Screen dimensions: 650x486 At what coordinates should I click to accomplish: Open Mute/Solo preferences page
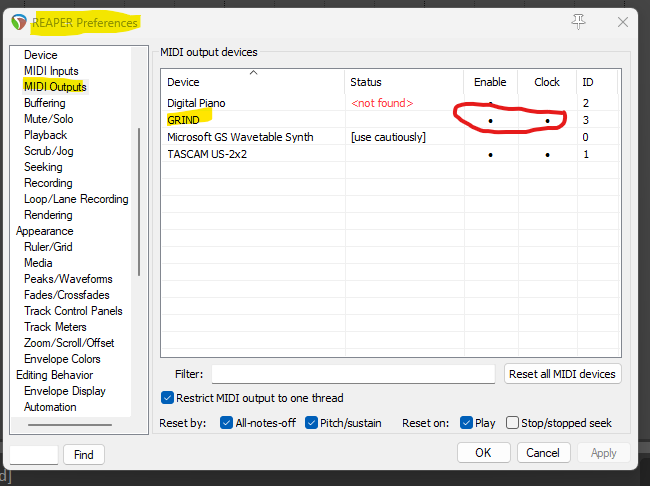click(x=49, y=119)
